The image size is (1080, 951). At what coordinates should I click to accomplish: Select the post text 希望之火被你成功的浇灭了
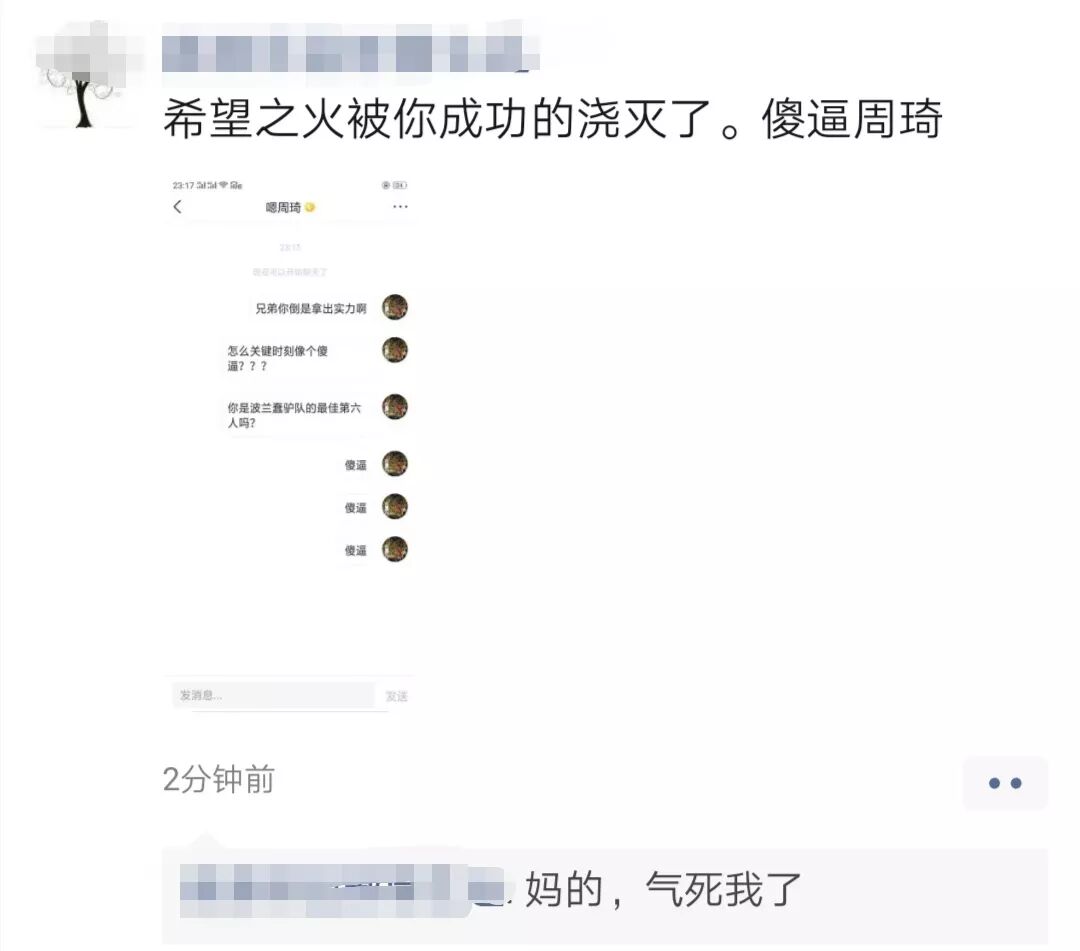[x=437, y=119]
